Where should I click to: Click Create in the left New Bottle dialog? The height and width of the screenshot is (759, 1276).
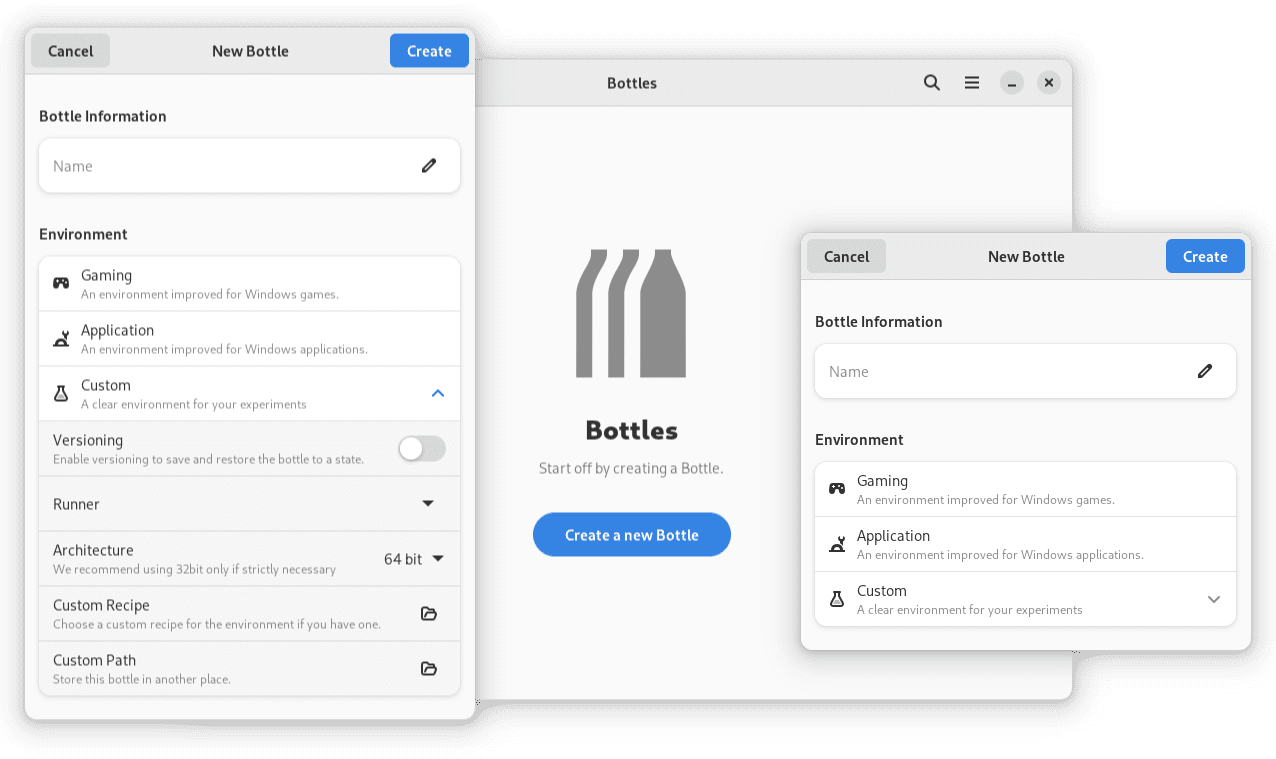click(x=429, y=51)
